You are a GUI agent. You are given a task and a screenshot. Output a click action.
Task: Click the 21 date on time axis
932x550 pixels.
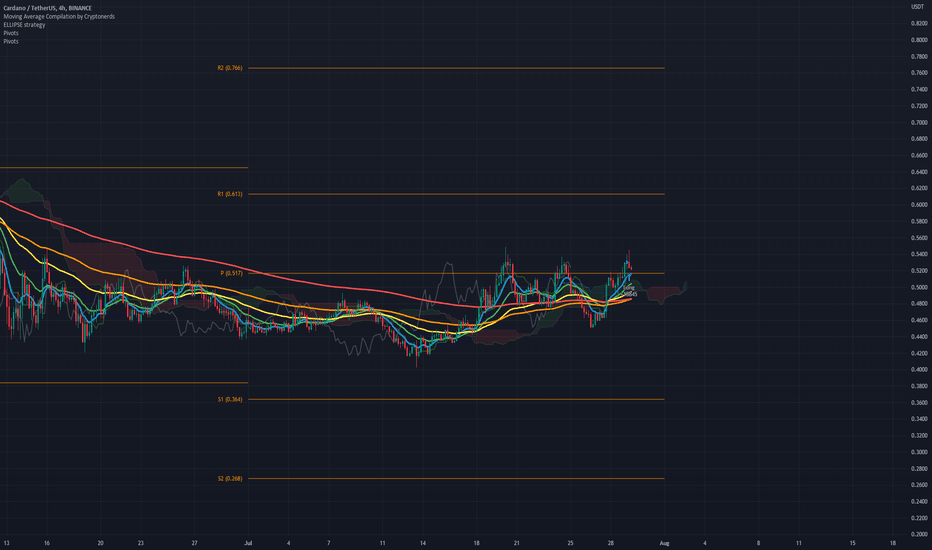coord(517,543)
